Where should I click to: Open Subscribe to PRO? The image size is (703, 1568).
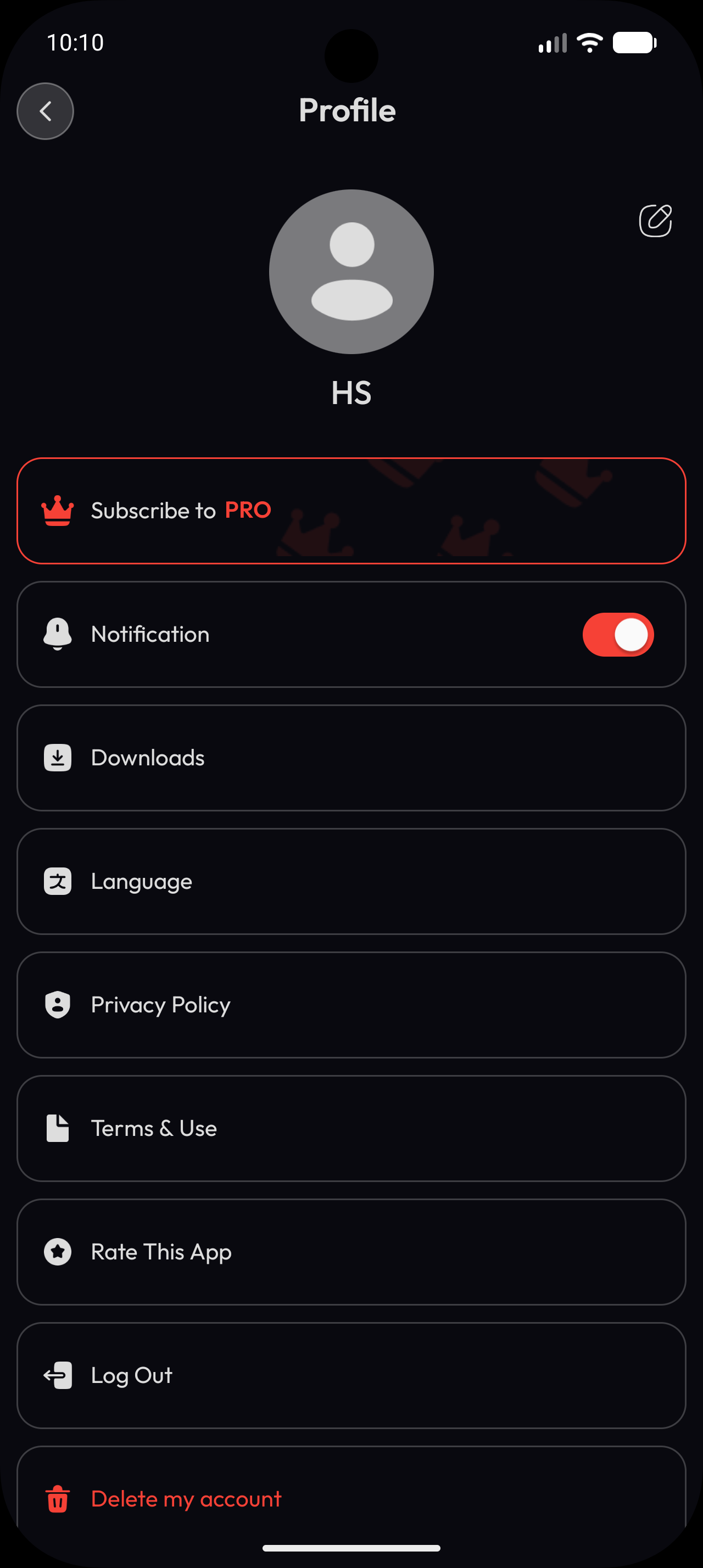(351, 511)
